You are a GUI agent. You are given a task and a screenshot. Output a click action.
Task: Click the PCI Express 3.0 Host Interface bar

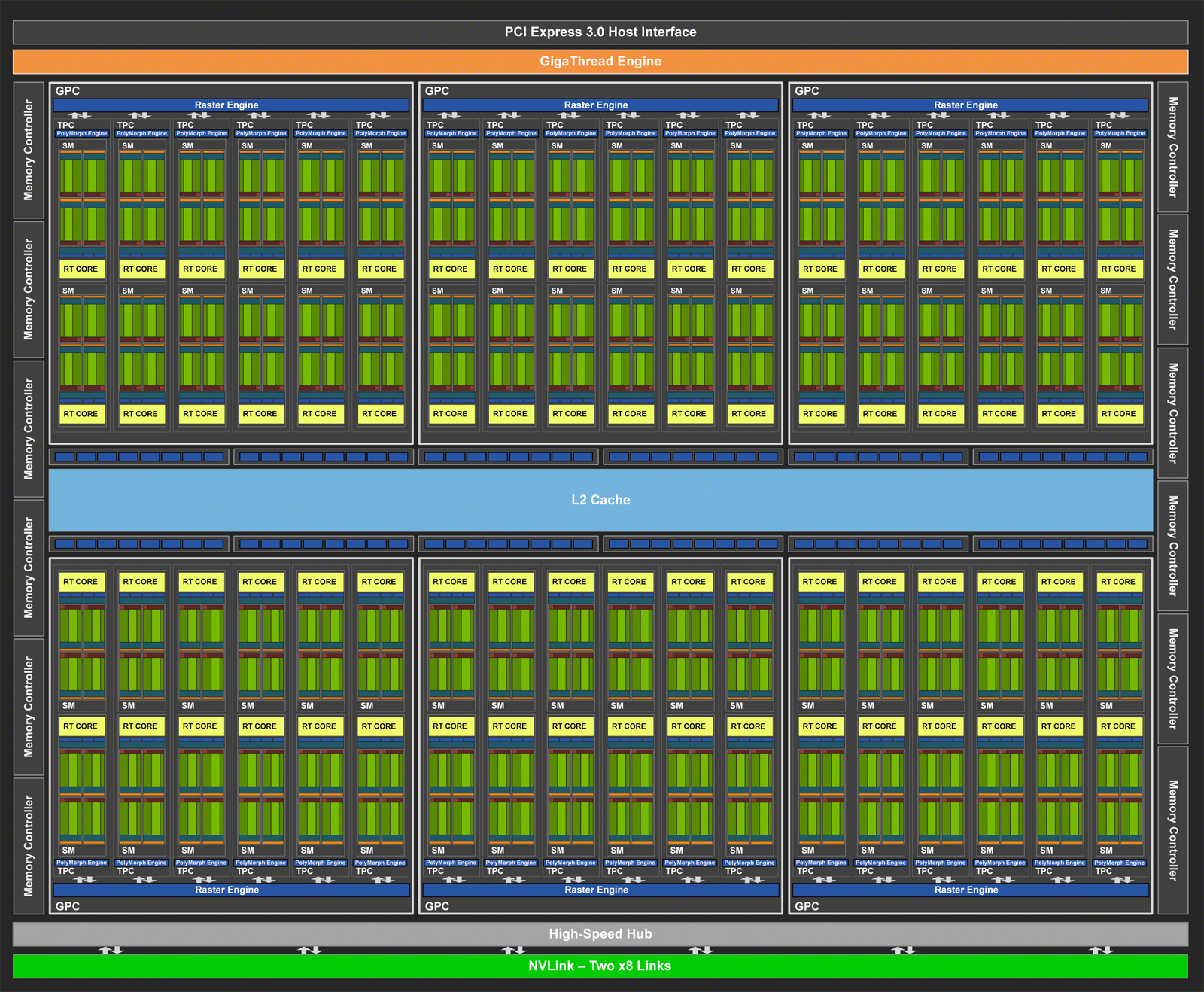(600, 32)
